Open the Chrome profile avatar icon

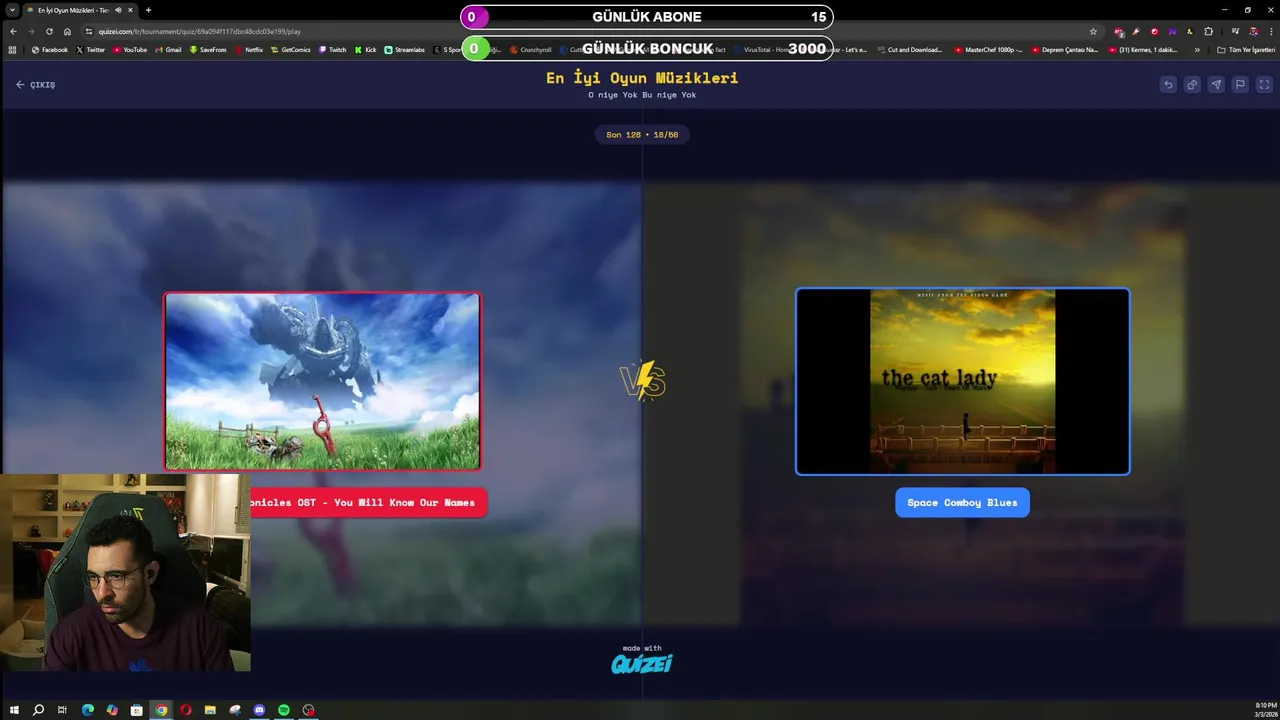click(1253, 31)
